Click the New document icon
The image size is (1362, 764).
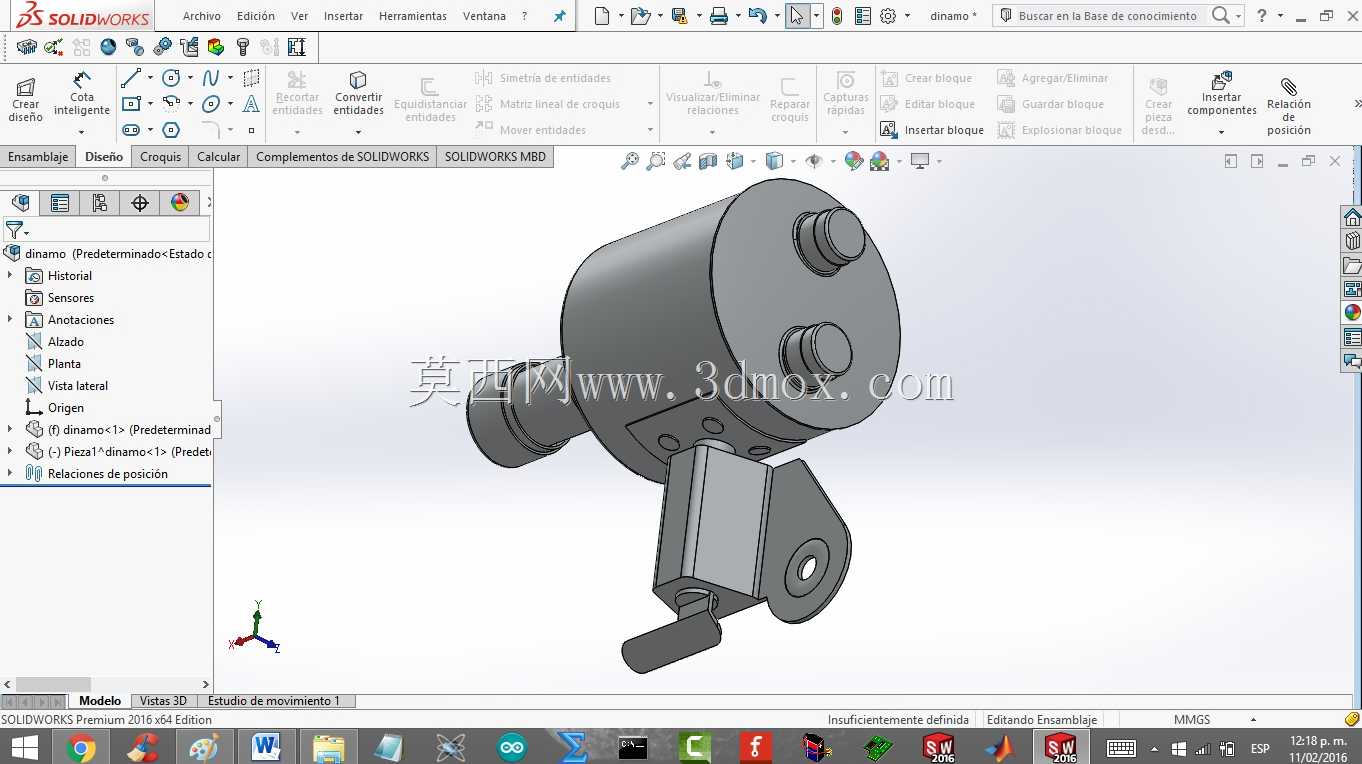pos(602,16)
